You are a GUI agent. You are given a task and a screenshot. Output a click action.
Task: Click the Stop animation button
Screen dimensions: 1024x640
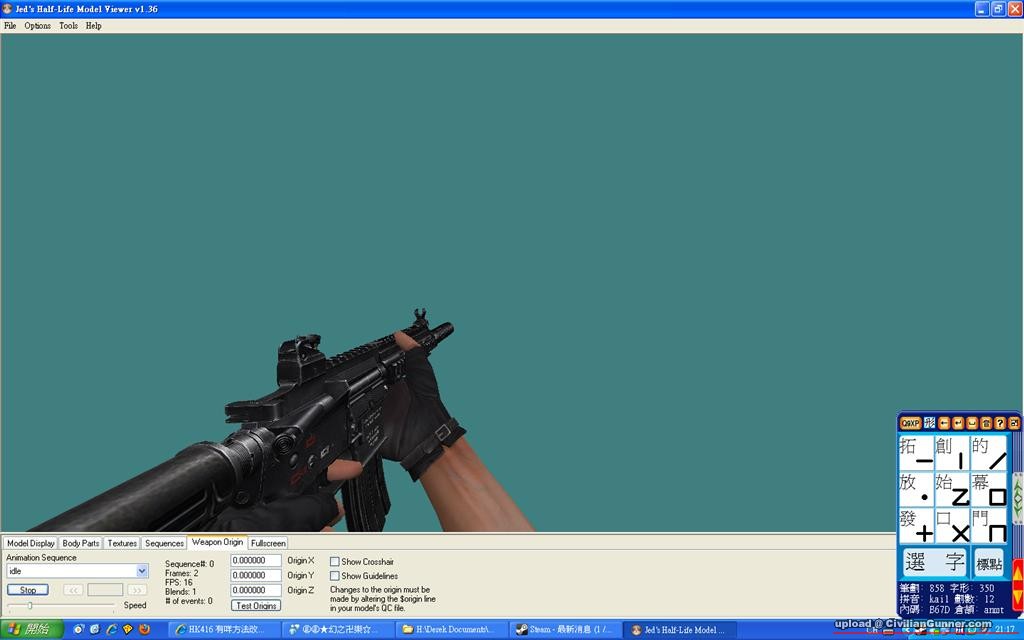click(28, 590)
